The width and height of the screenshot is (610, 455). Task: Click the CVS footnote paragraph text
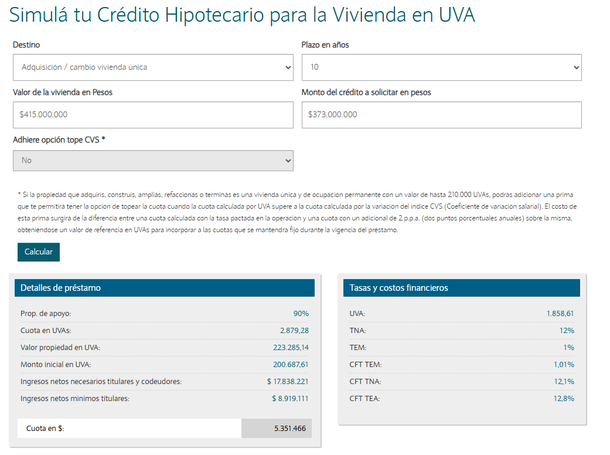point(300,212)
